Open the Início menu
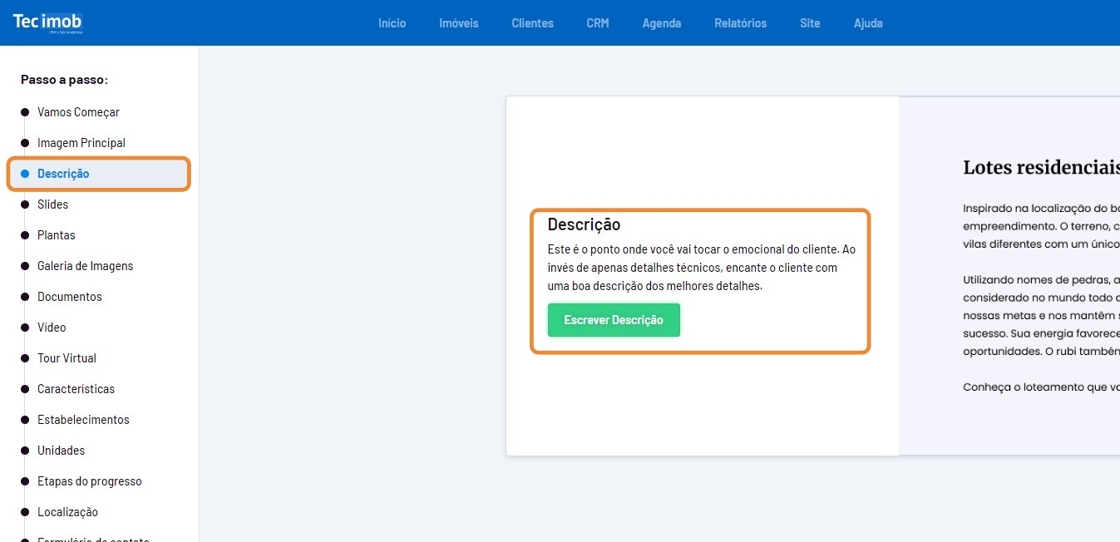Screen dimensions: 1120x542 (x=392, y=23)
